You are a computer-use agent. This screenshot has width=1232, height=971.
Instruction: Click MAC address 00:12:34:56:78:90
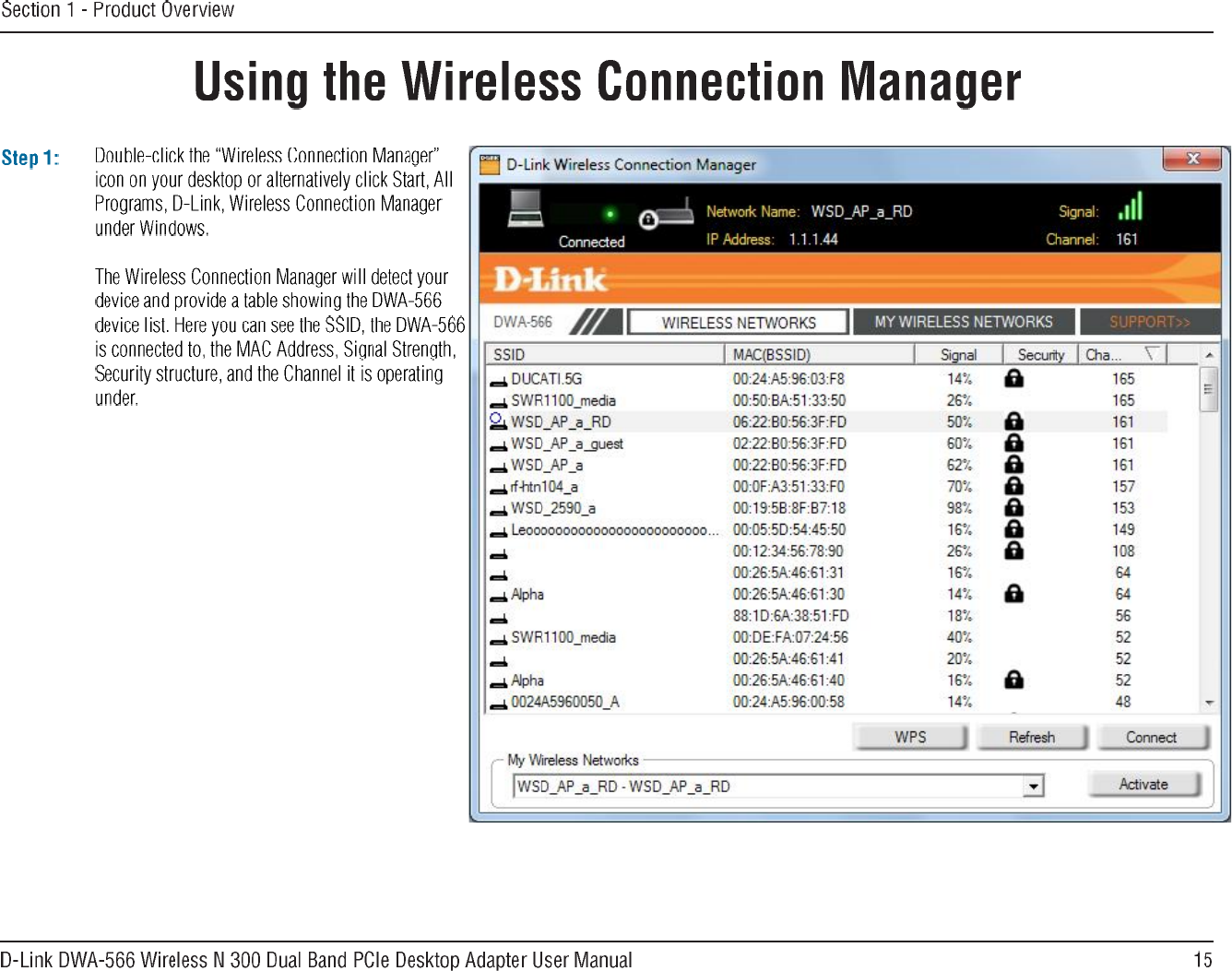click(788, 551)
